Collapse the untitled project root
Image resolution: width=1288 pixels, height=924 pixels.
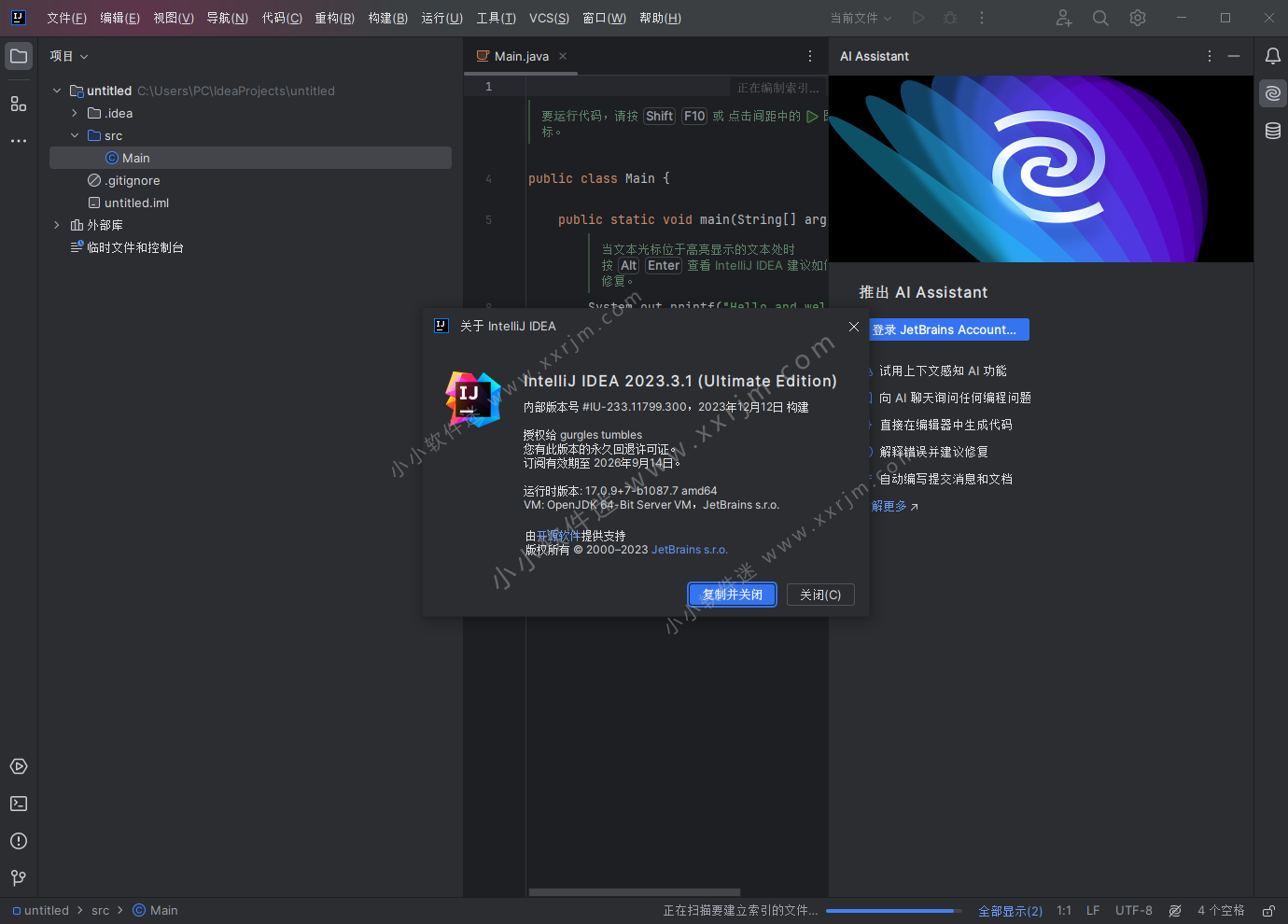click(57, 91)
